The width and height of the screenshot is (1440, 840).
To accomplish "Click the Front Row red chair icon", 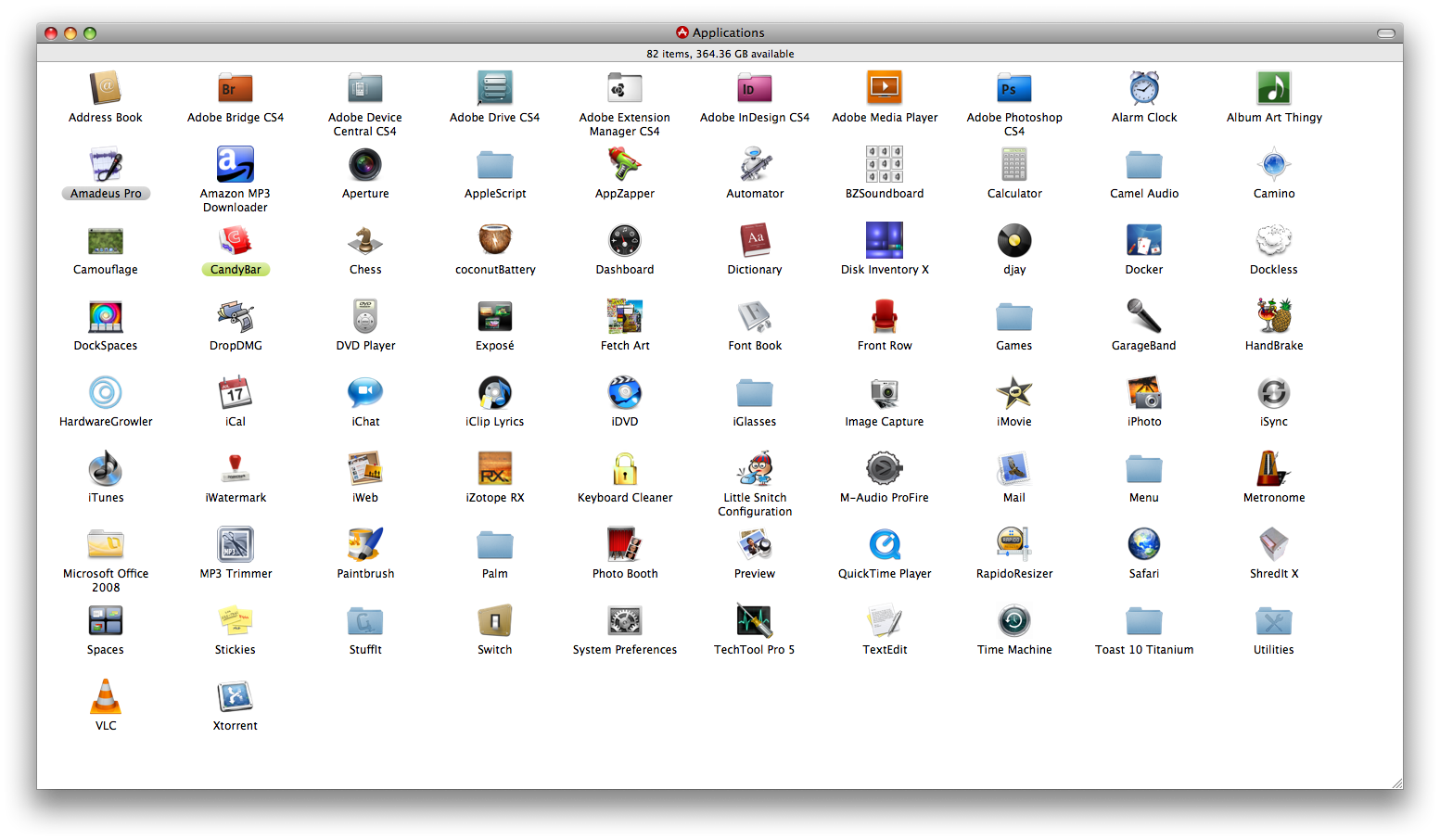I will 885,316.
